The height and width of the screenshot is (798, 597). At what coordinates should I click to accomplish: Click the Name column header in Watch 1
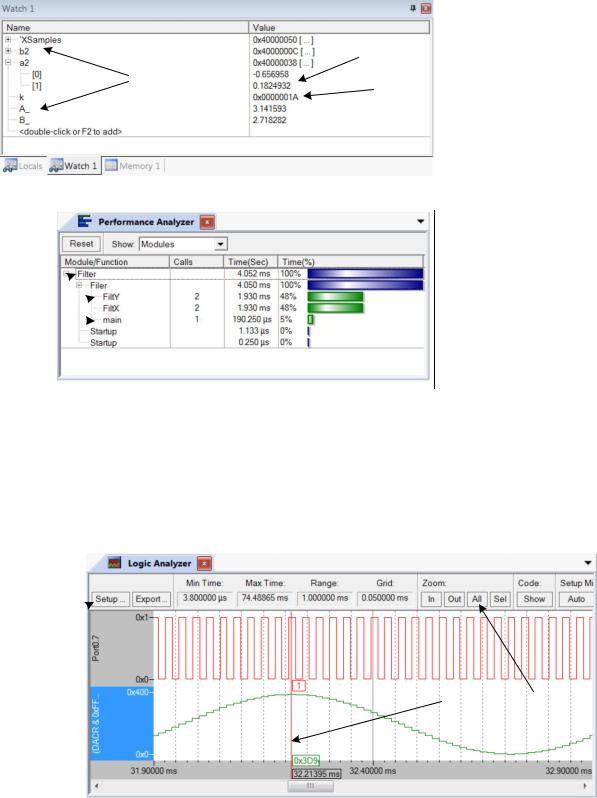[126, 27]
